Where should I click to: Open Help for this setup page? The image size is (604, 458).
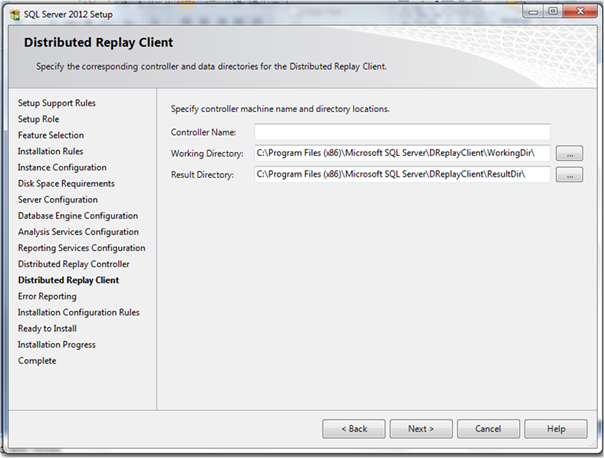tap(556, 429)
